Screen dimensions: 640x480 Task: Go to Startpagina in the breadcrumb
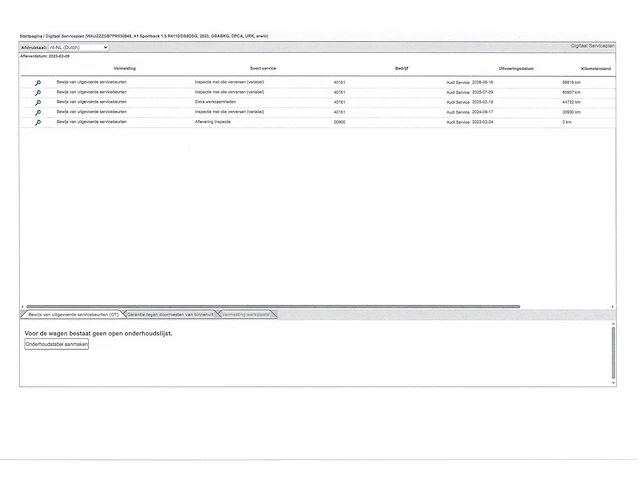[x=31, y=36]
